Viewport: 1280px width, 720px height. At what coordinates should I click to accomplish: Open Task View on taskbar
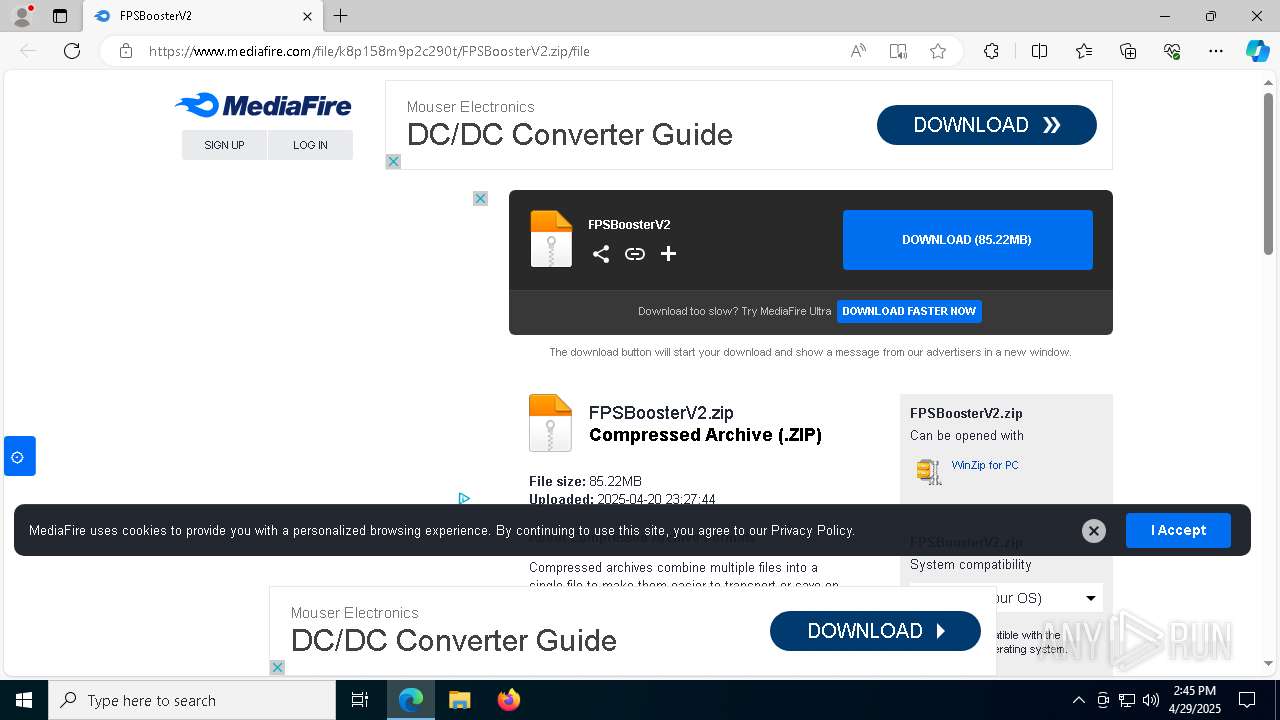[360, 700]
